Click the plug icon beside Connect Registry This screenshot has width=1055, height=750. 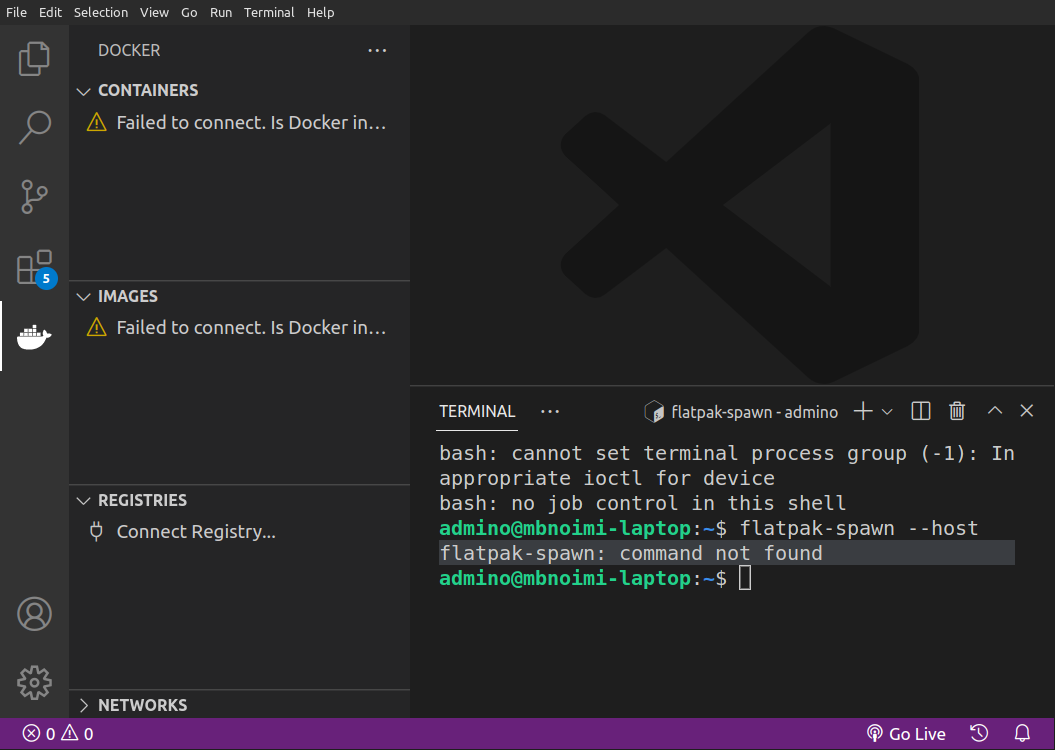(96, 531)
